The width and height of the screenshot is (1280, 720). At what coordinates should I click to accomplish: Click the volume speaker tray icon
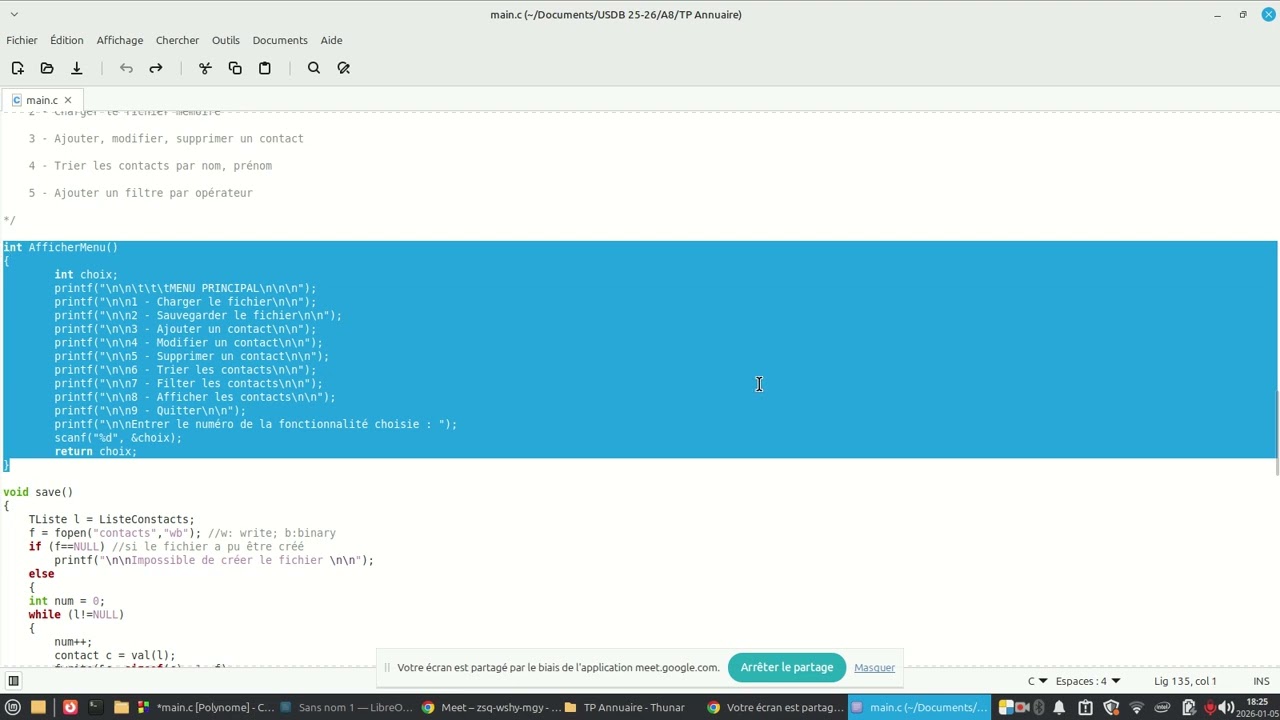(1226, 707)
